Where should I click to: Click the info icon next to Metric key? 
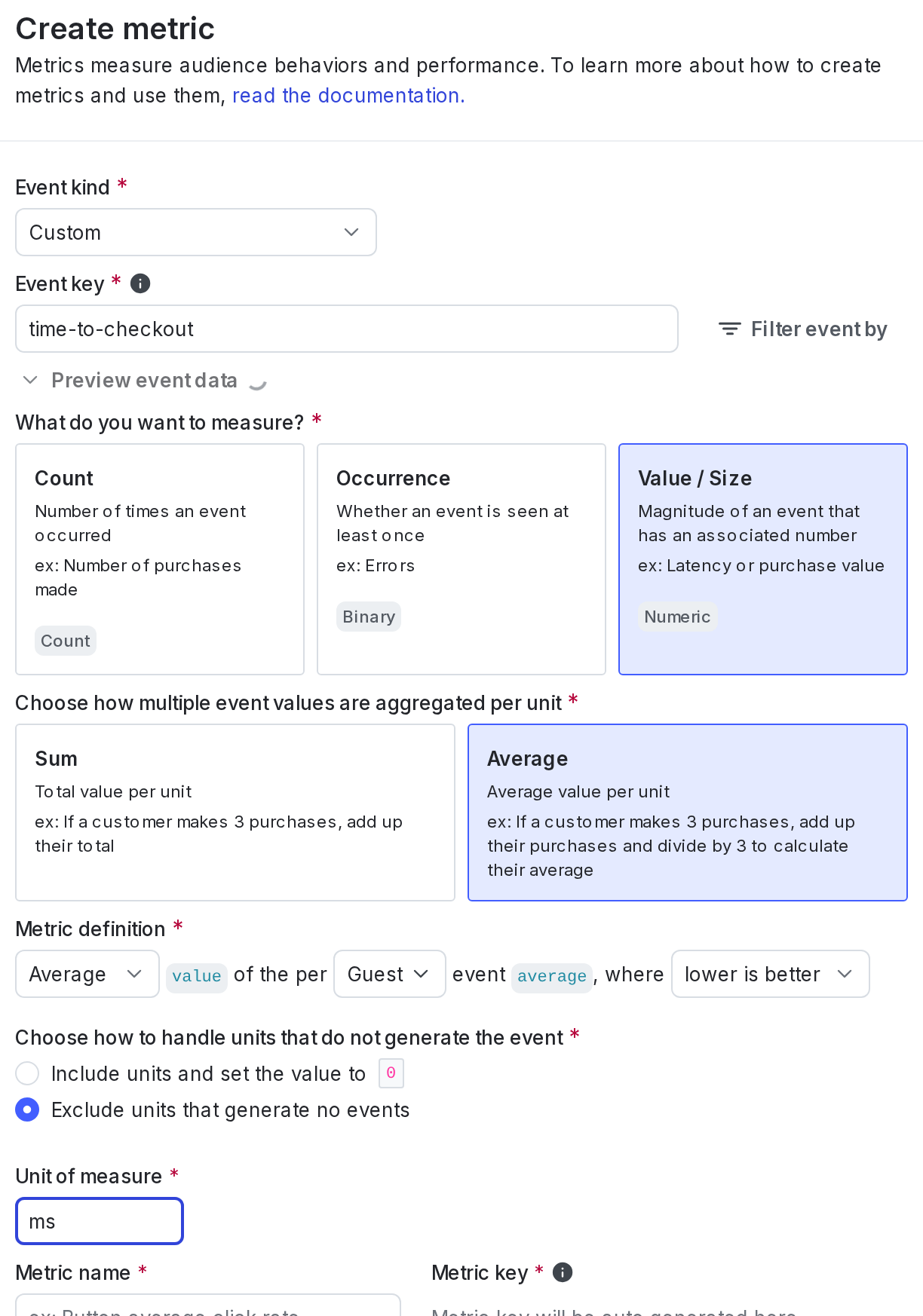[561, 1272]
